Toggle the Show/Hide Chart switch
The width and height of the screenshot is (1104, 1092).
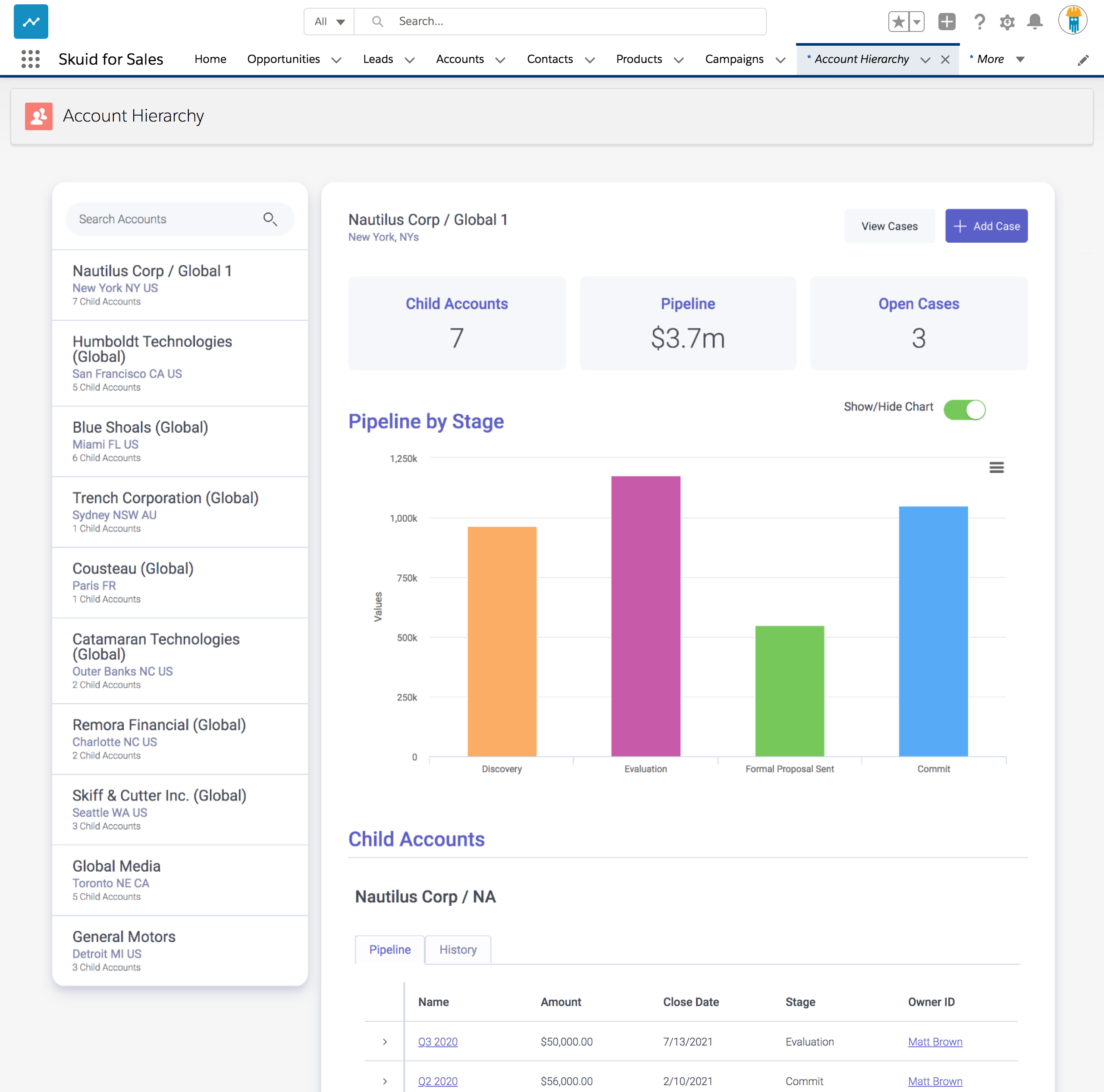point(965,410)
